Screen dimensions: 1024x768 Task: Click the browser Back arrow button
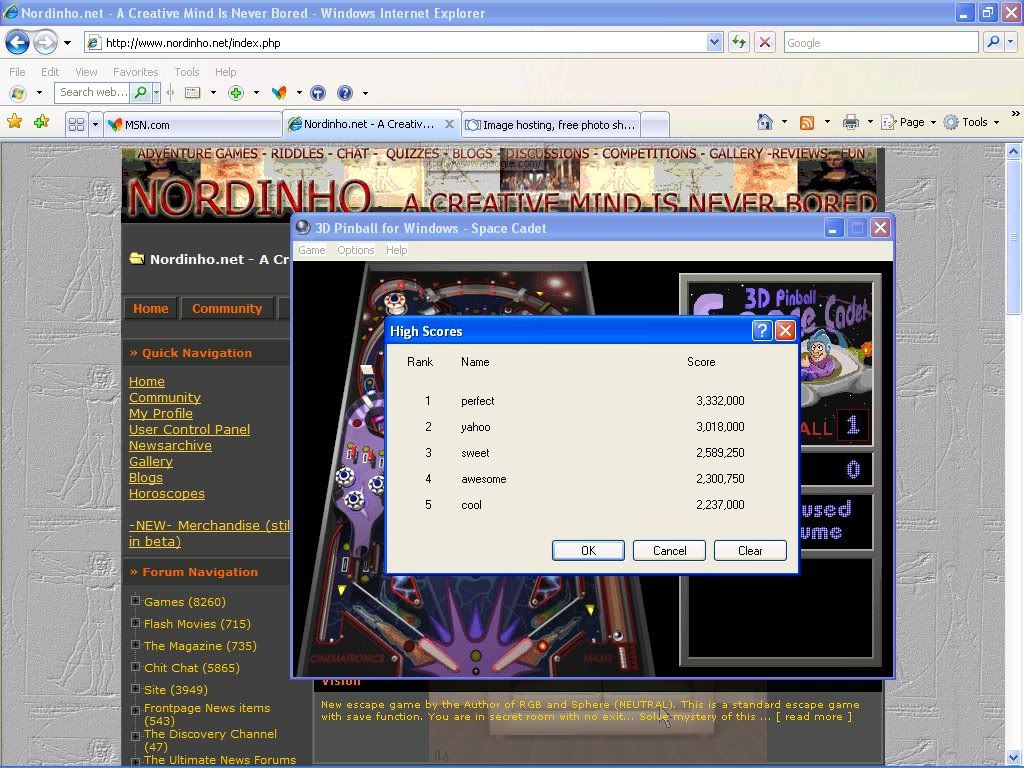17,42
